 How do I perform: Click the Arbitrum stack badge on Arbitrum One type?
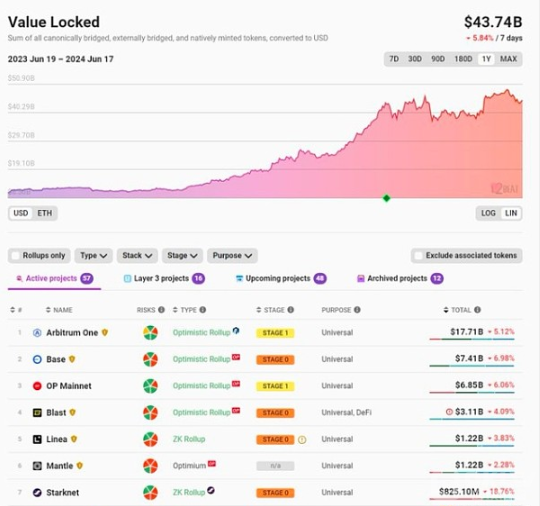[x=236, y=331]
